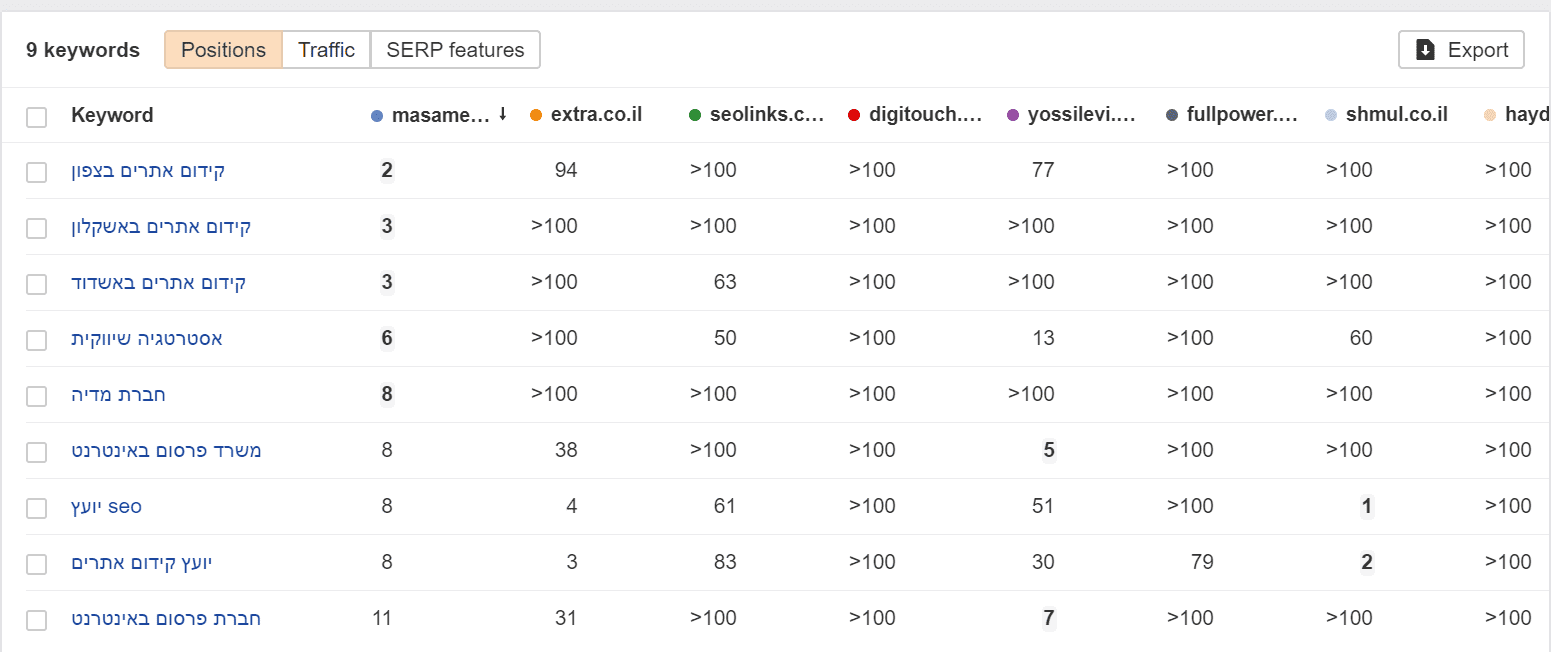Viewport: 1551px width, 652px height.
Task: Switch to the Traffic tab
Action: pos(326,50)
